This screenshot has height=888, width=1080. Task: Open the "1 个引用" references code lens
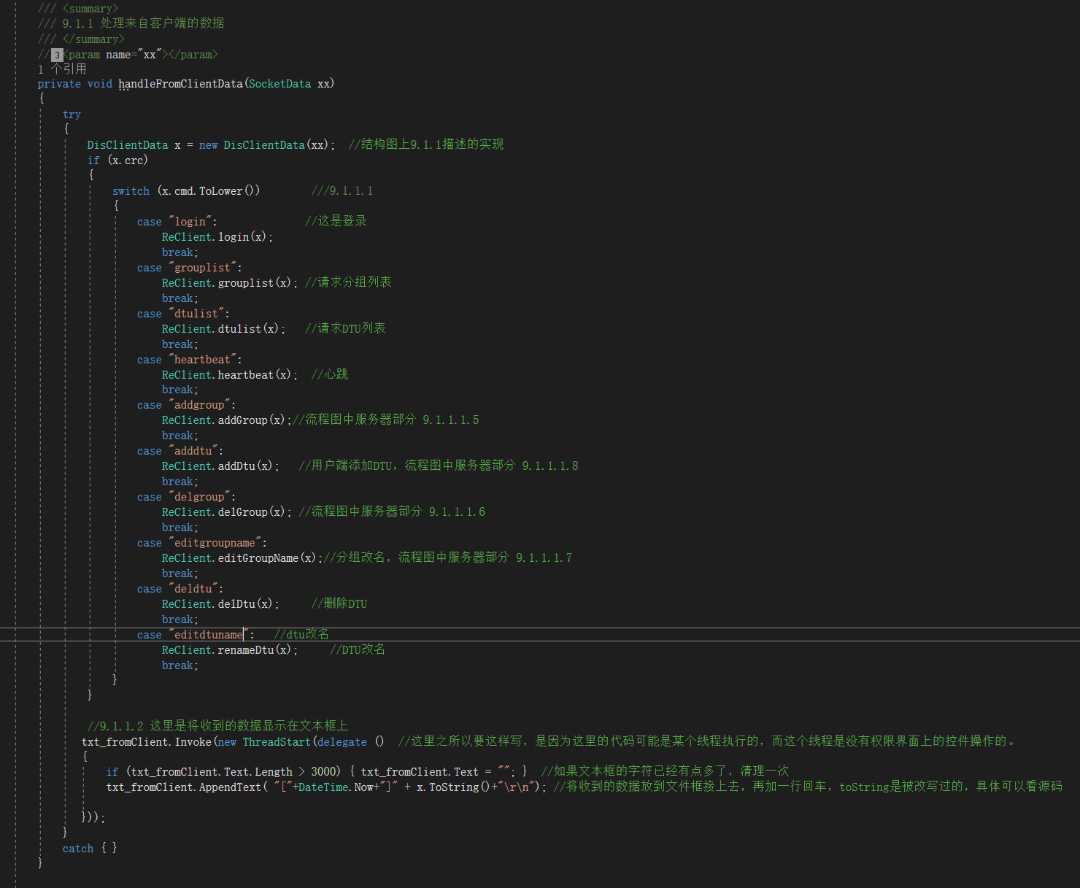62,69
